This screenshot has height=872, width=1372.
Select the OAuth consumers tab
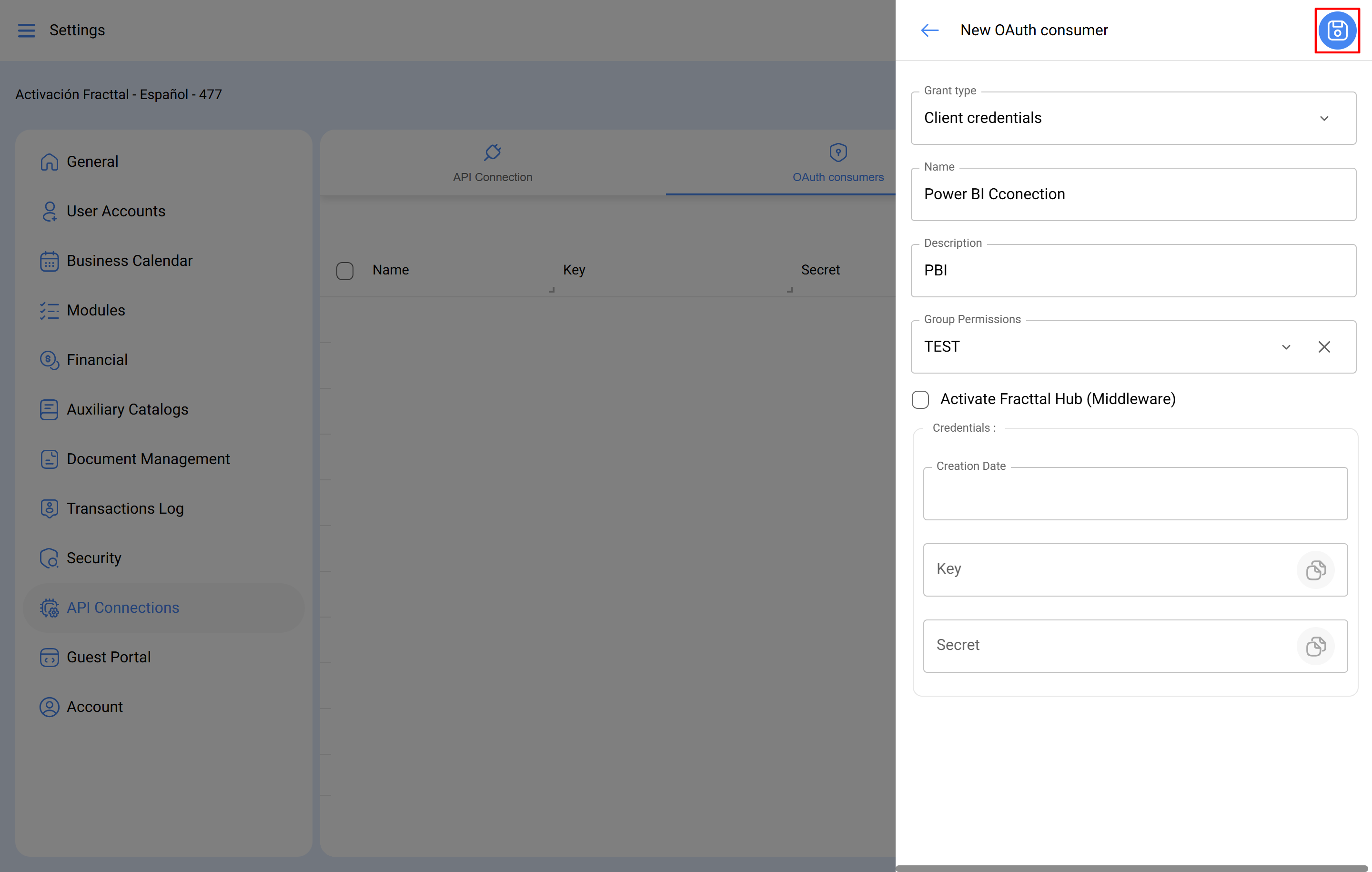click(x=837, y=163)
